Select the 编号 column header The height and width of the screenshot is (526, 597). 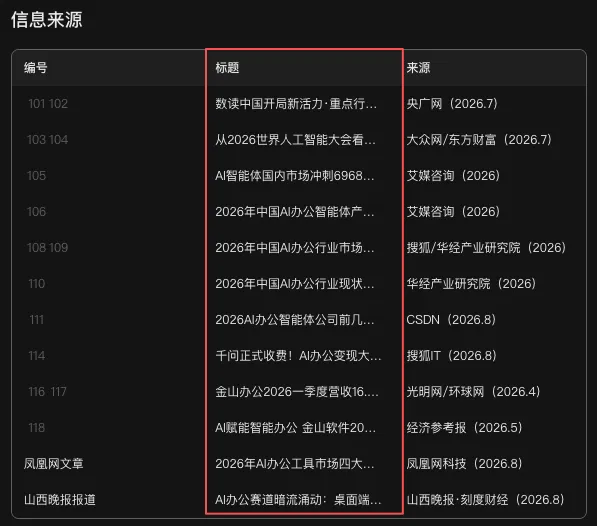(35, 68)
